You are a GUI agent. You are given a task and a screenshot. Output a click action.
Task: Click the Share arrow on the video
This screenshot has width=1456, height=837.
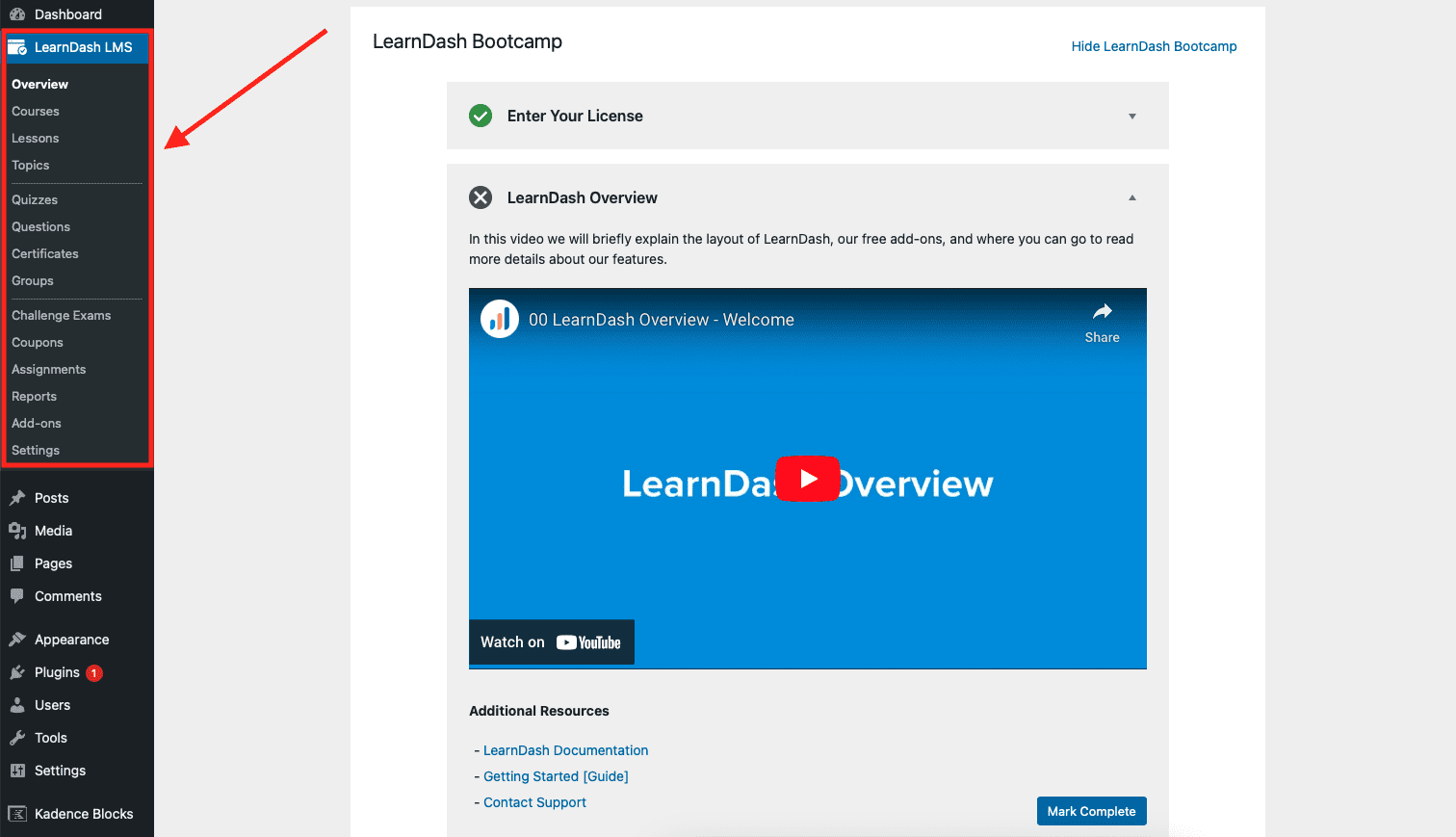point(1103,311)
